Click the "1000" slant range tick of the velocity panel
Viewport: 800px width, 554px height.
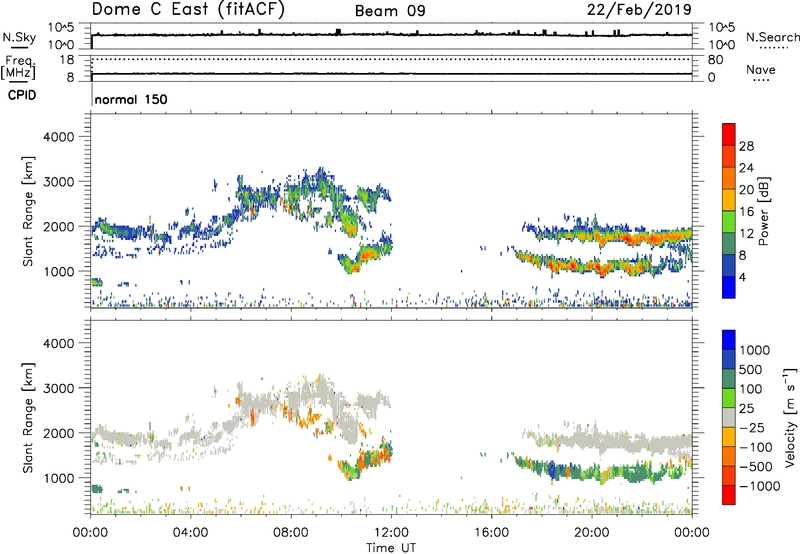59,478
